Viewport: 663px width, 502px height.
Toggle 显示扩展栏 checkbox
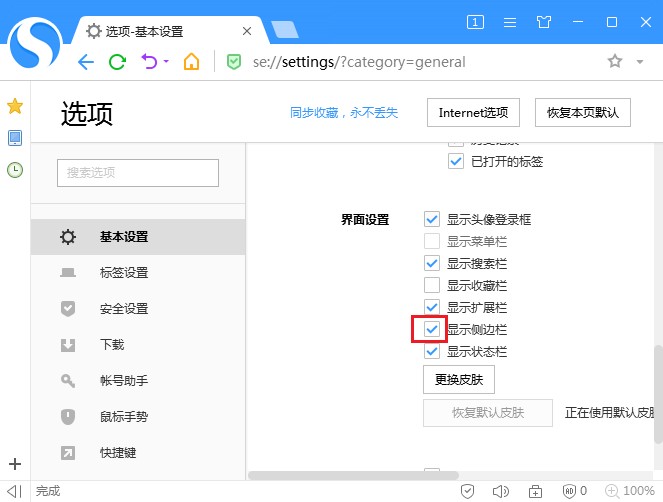click(x=432, y=307)
